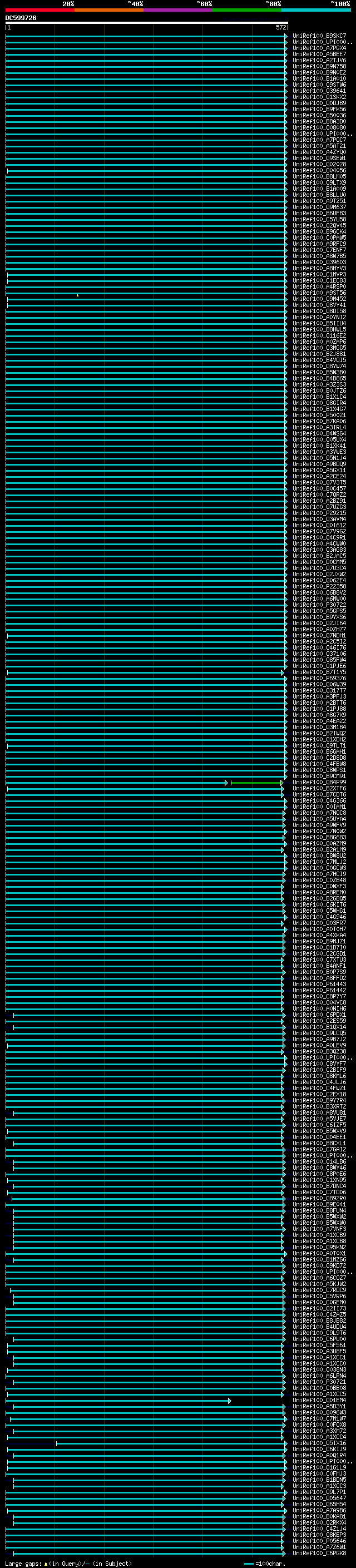356x1568 pixels.
Task: Click label UniRef100_P61442
Action: tap(319, 990)
